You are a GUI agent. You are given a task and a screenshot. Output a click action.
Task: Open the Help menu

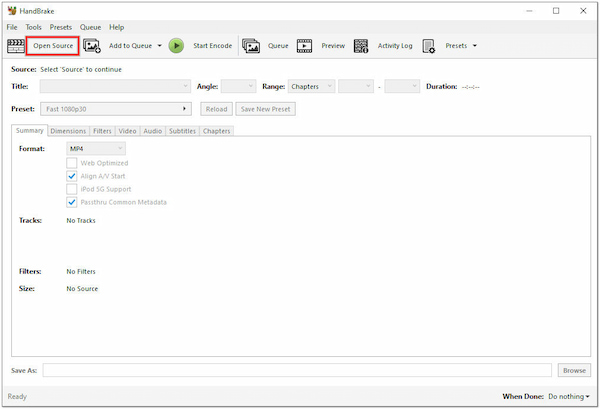[117, 27]
